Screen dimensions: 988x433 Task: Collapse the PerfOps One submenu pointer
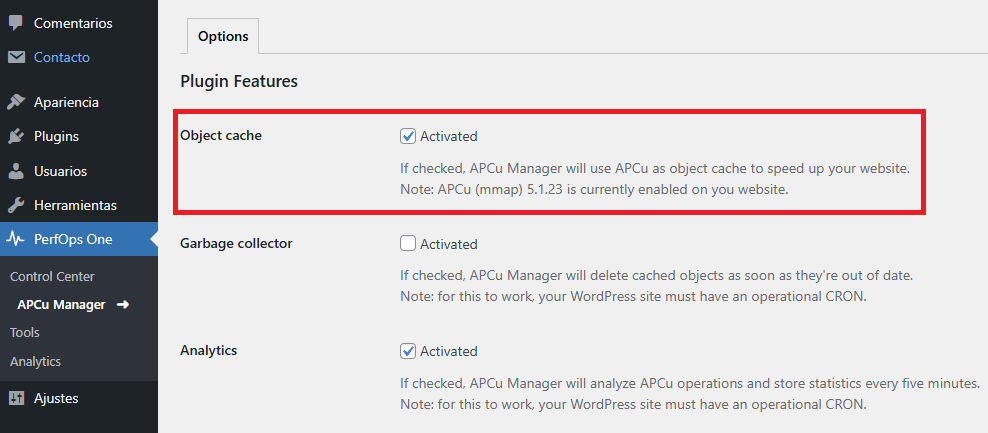click(x=152, y=239)
